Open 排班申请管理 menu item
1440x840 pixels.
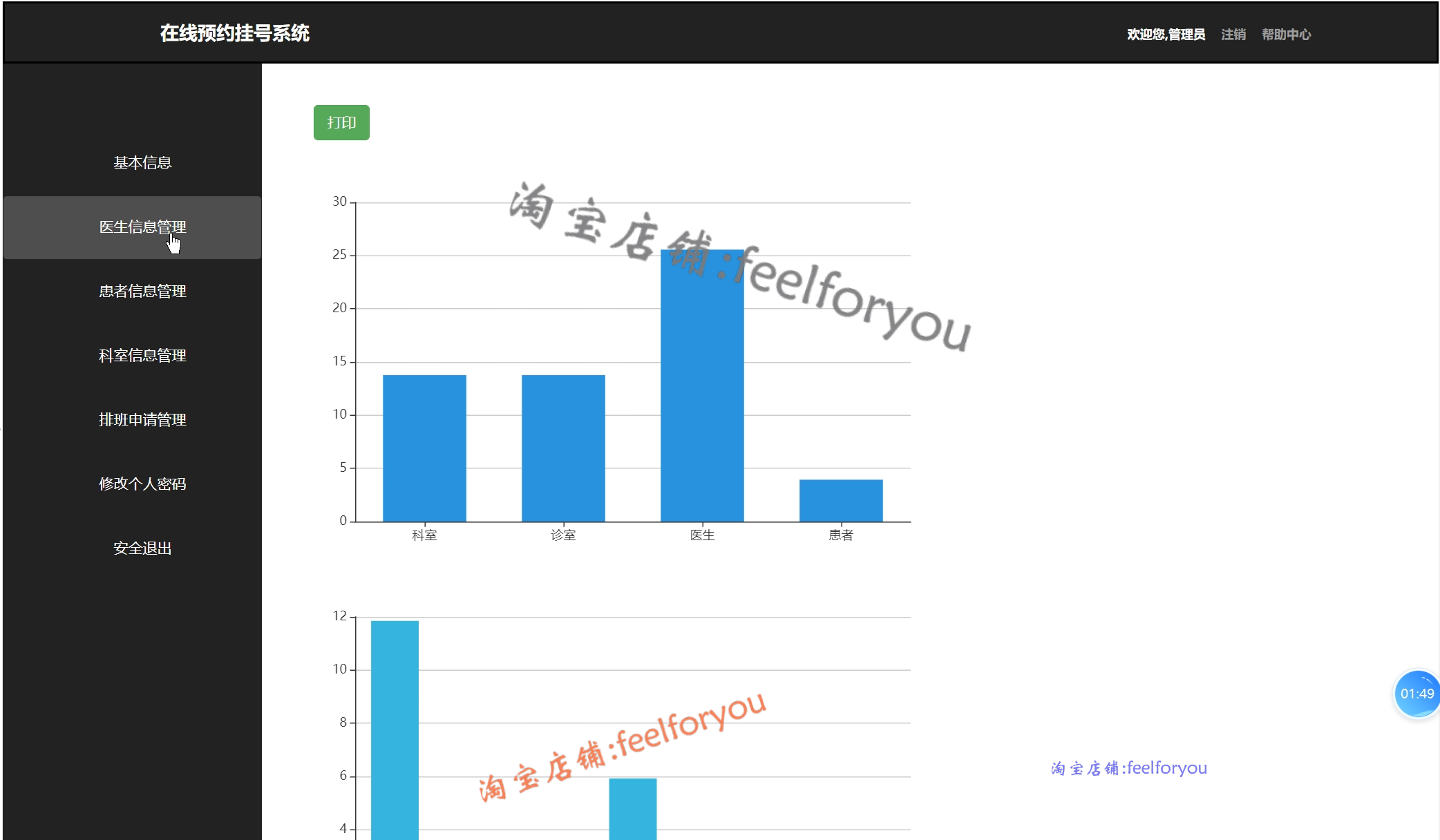click(x=142, y=420)
